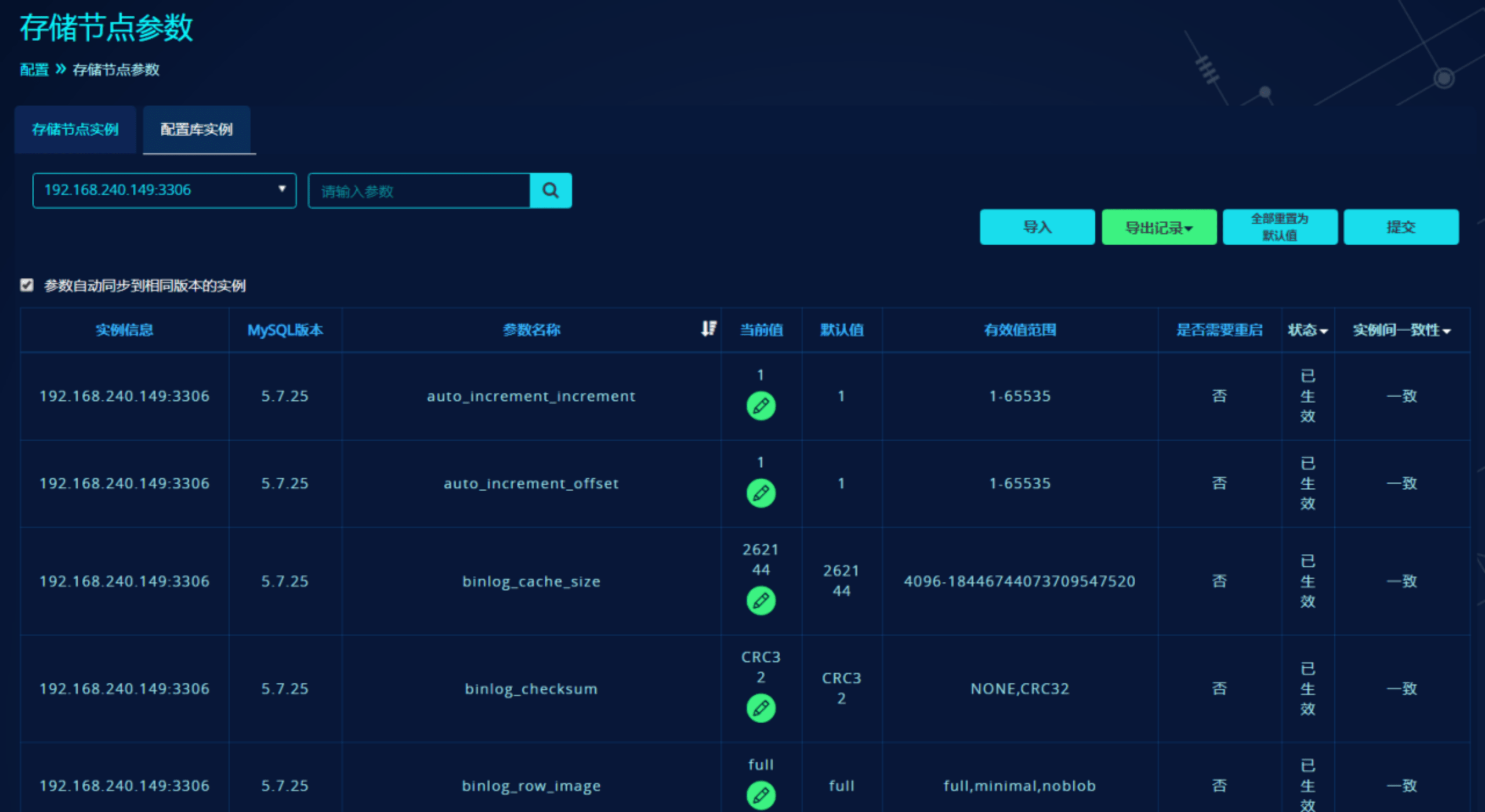
Task: Edit auto_increment_increment current value pencil icon
Action: tap(760, 406)
